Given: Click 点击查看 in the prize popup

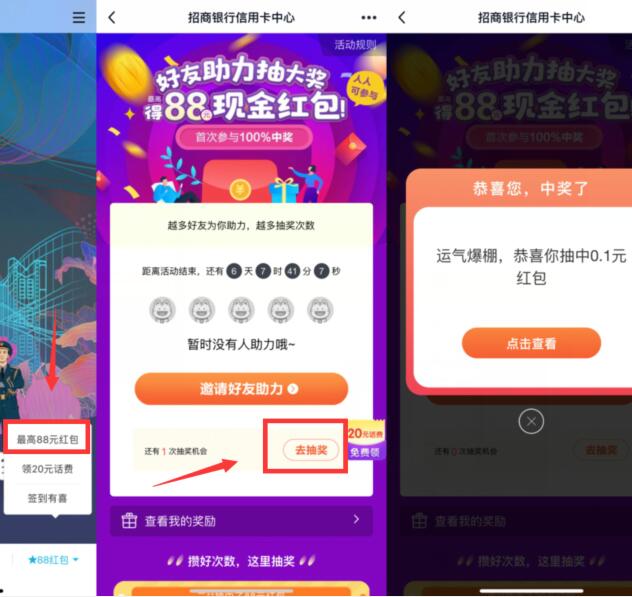Looking at the screenshot, I should pyautogui.click(x=531, y=343).
